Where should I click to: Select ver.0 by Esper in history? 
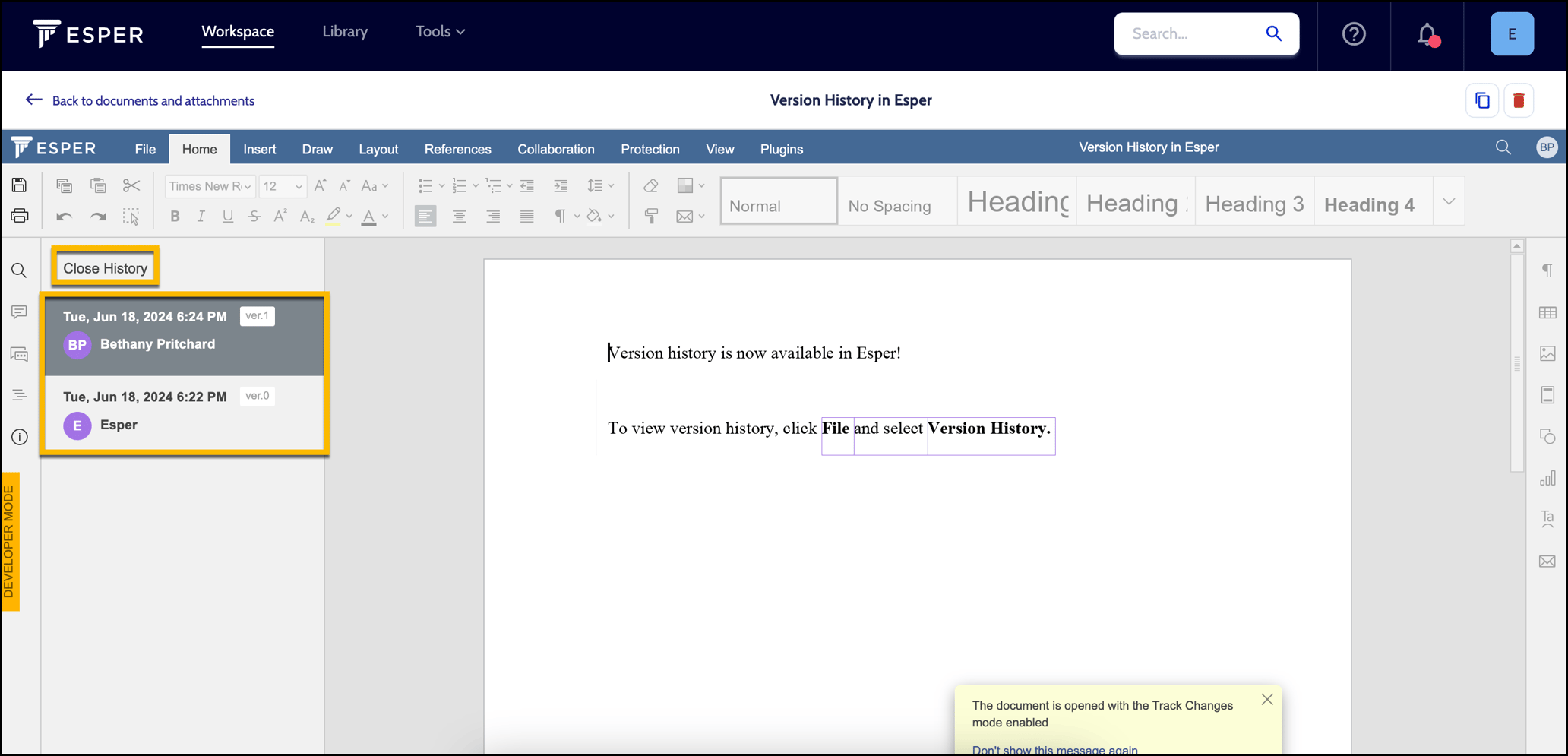point(185,412)
